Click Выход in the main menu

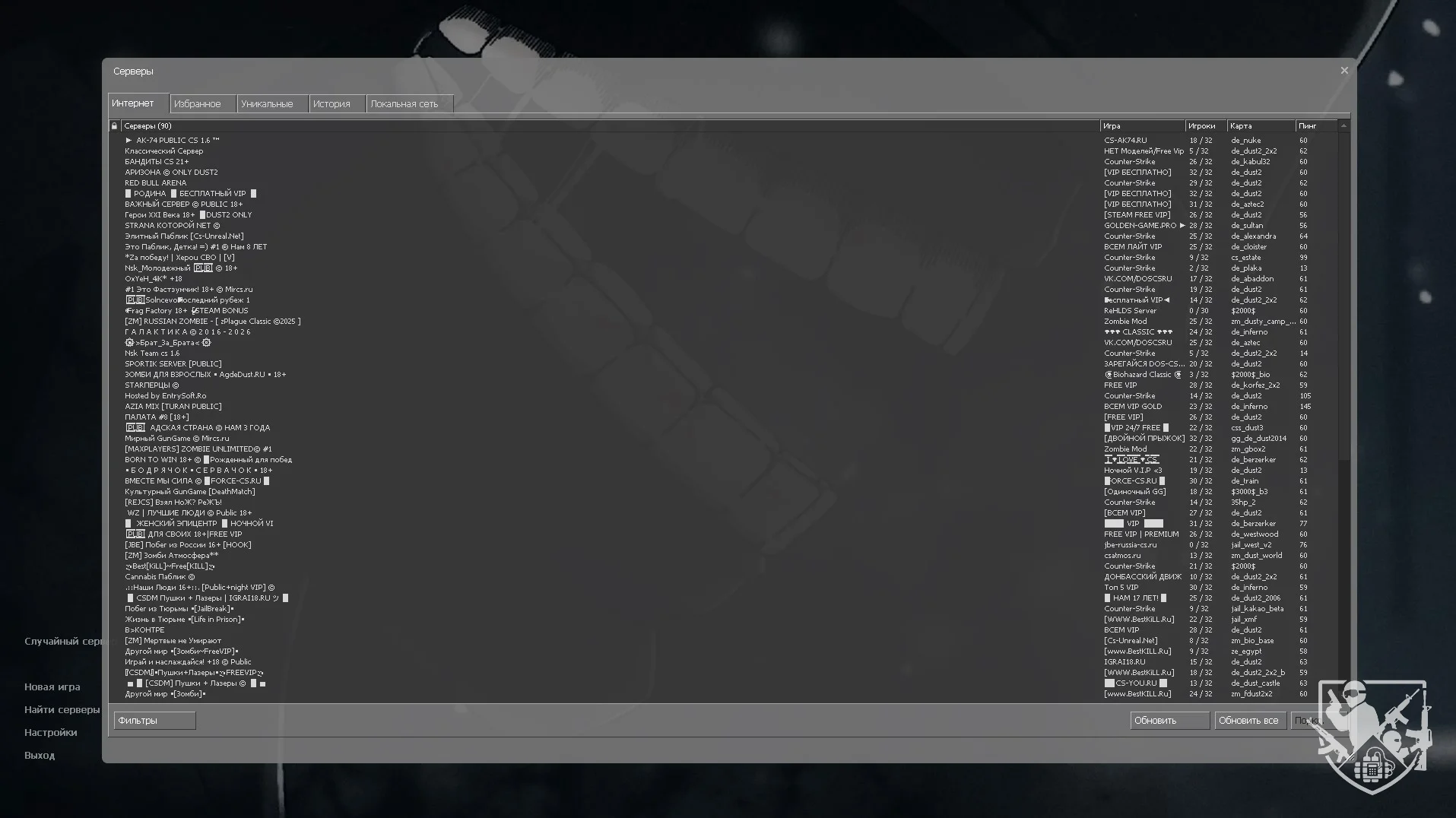[40, 756]
